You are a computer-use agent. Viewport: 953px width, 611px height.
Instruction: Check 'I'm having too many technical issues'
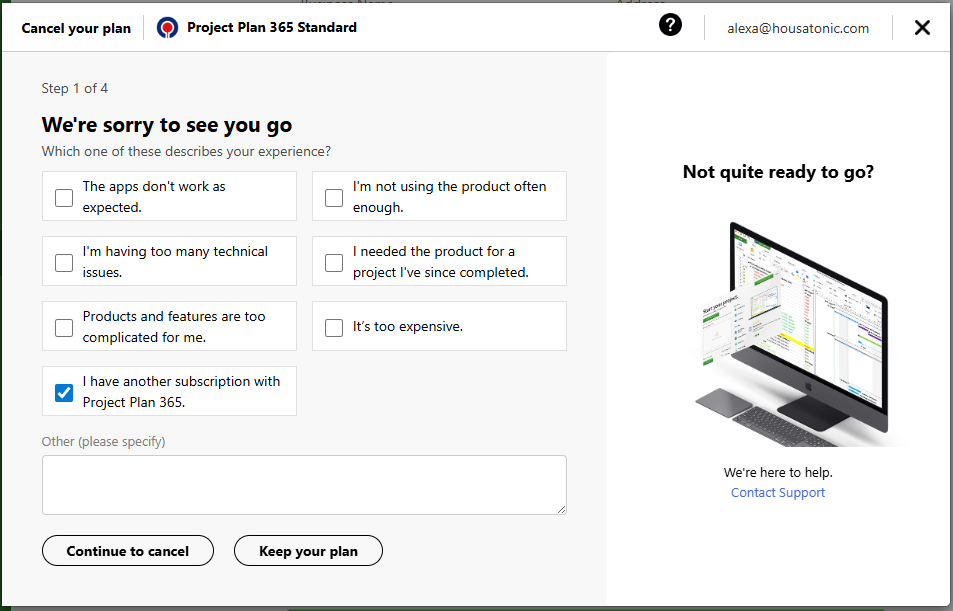[x=64, y=263]
